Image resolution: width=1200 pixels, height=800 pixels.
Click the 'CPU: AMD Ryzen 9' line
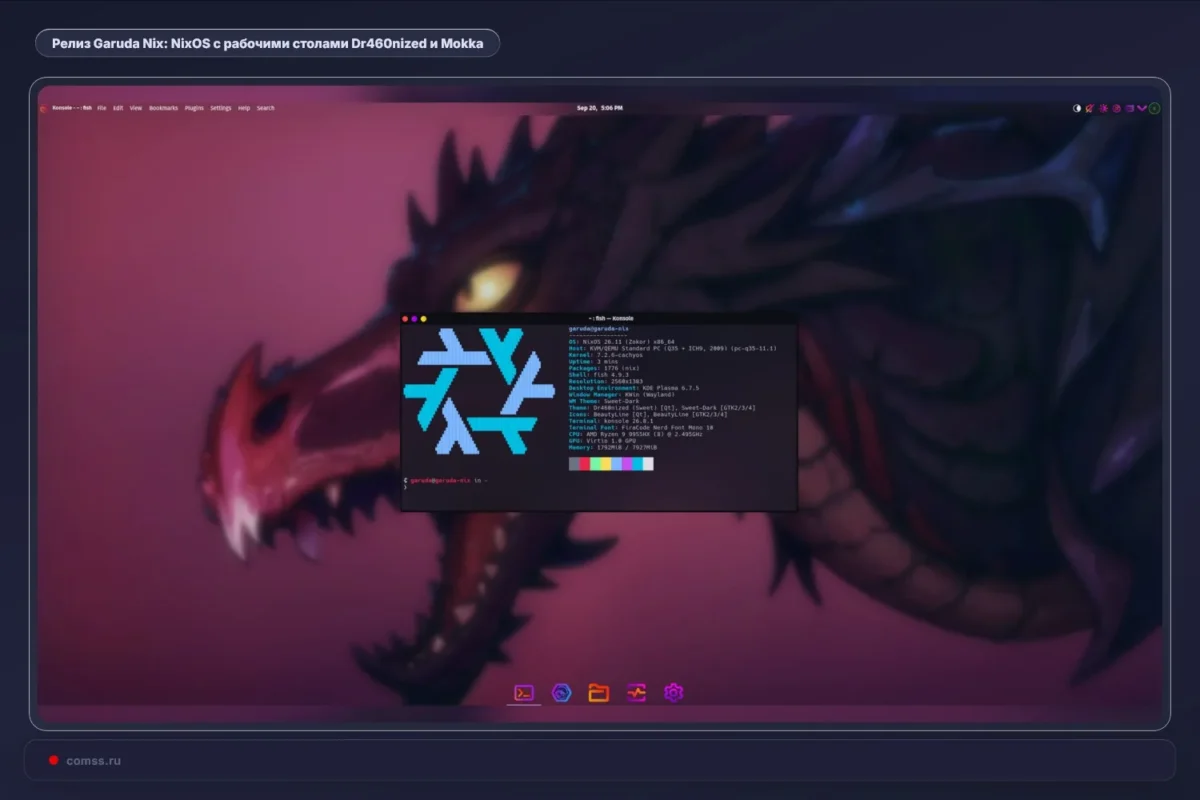tap(636, 434)
